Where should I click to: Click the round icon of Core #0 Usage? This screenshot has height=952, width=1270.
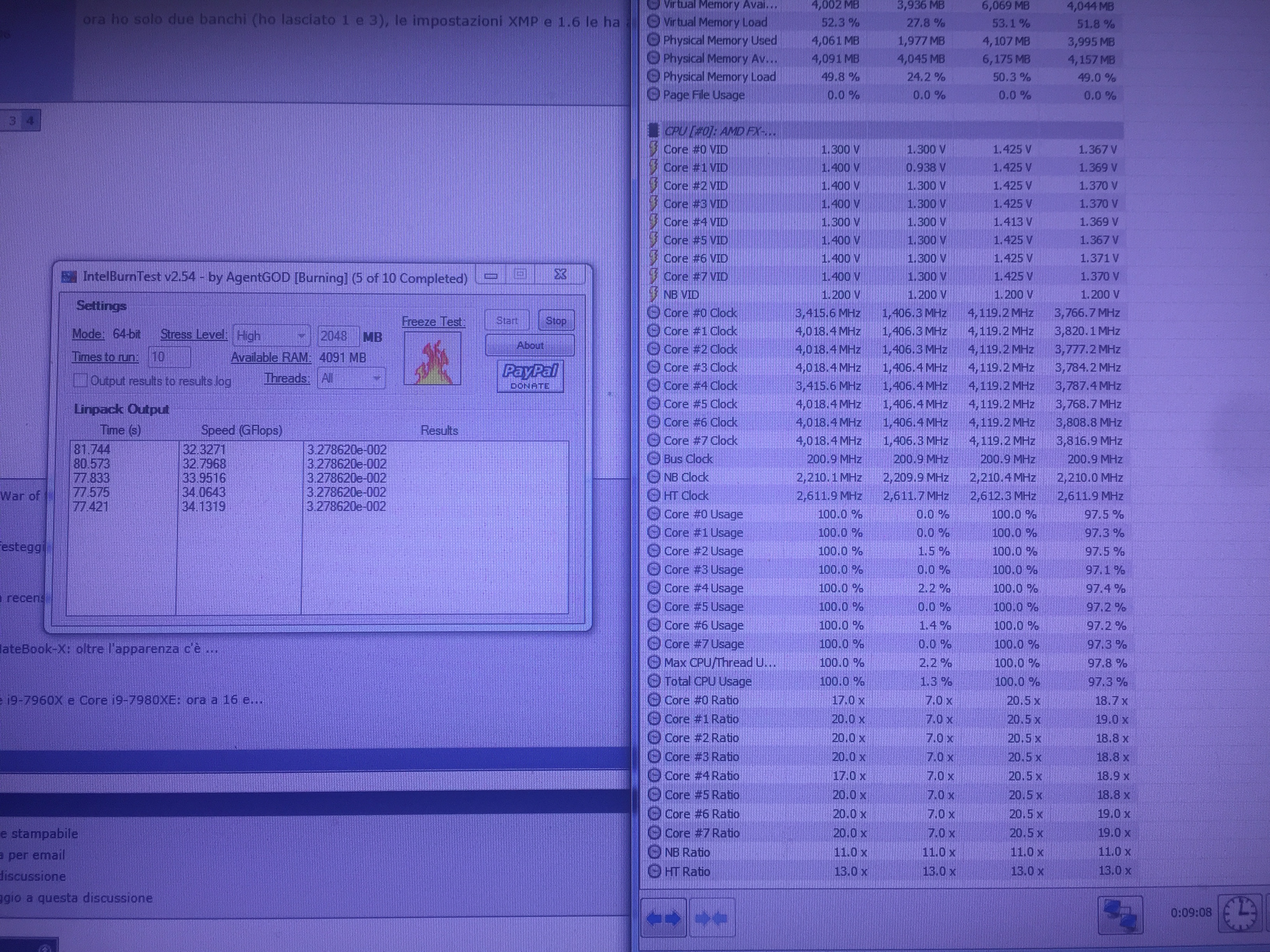653,514
